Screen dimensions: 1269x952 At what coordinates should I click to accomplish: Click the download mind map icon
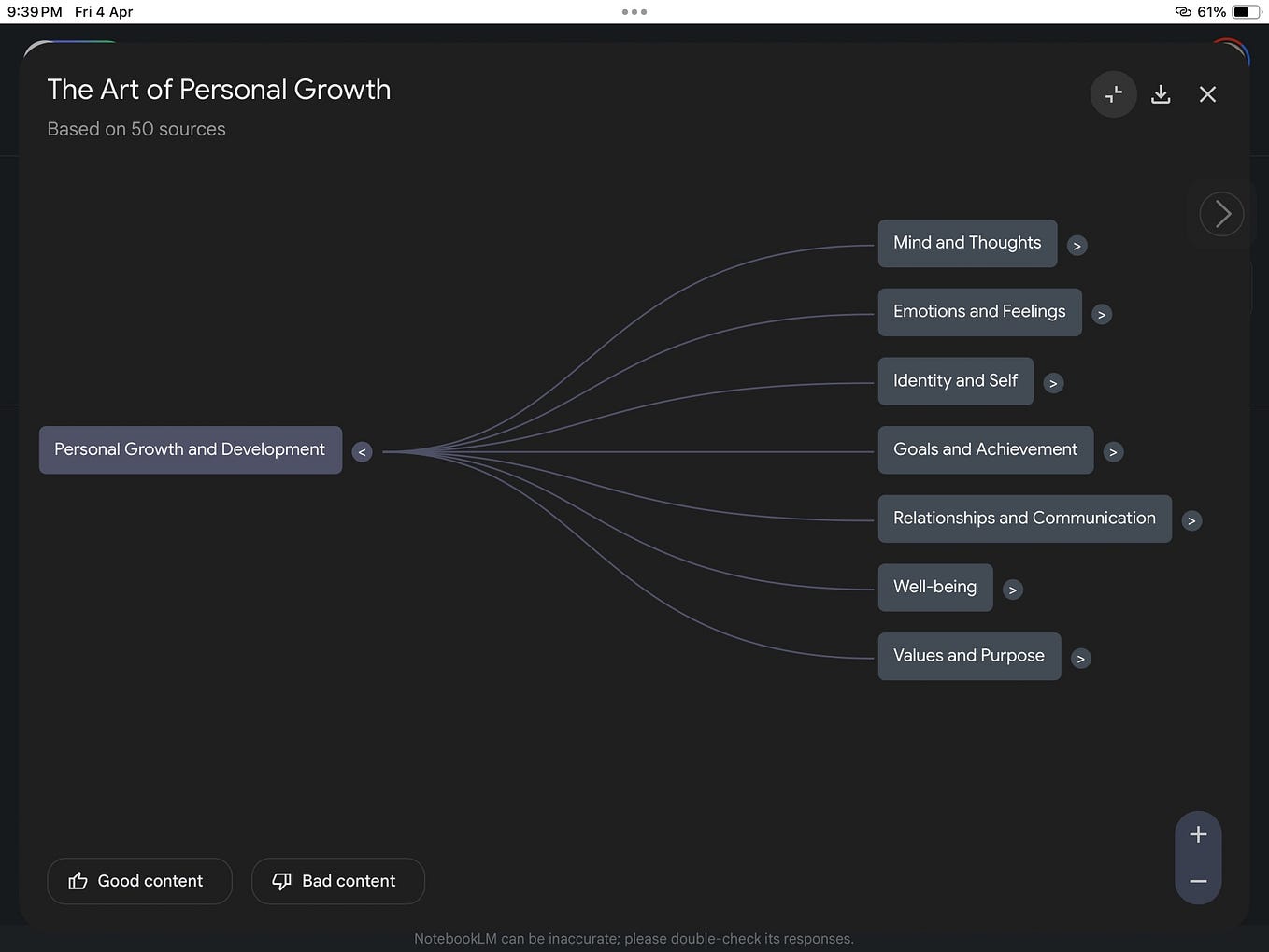[1161, 94]
